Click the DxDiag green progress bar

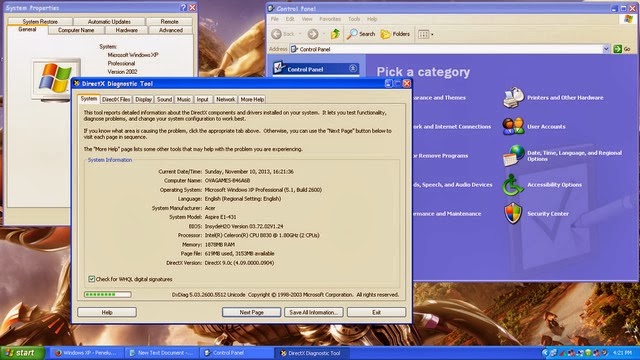(108, 294)
